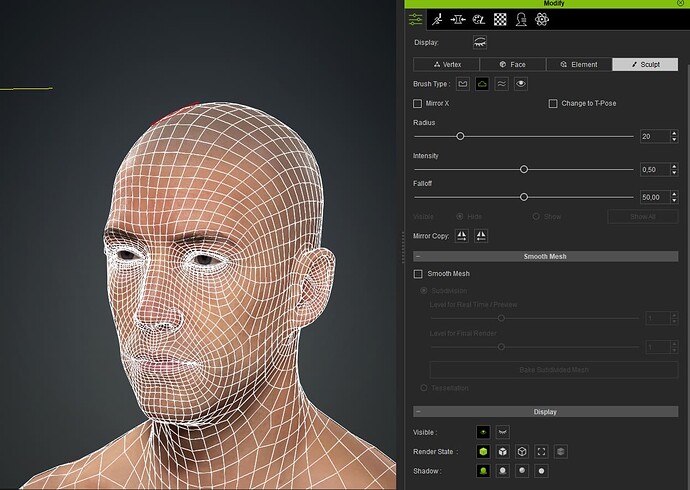Tick the Smooth Mesh checkbox
The height and width of the screenshot is (490, 690).
[x=418, y=274]
